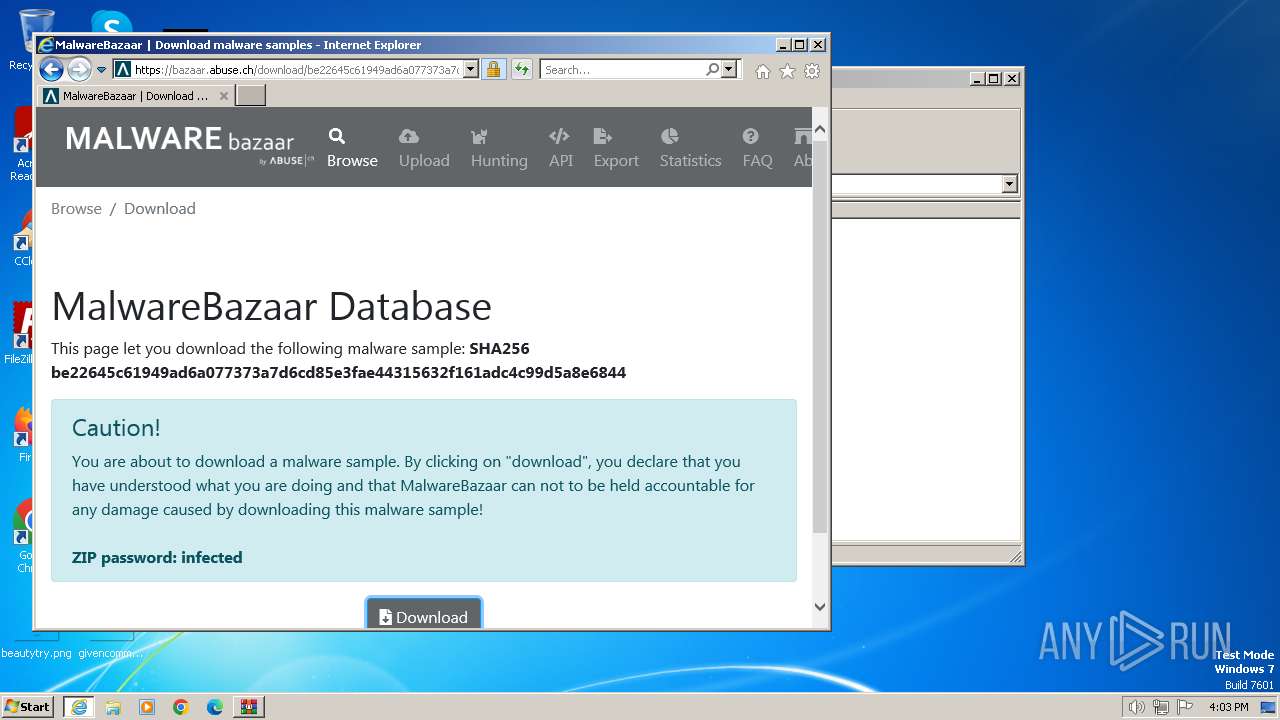1280x720 pixels.
Task: Click the Internet Explorer taskbar icon
Action: 78,707
